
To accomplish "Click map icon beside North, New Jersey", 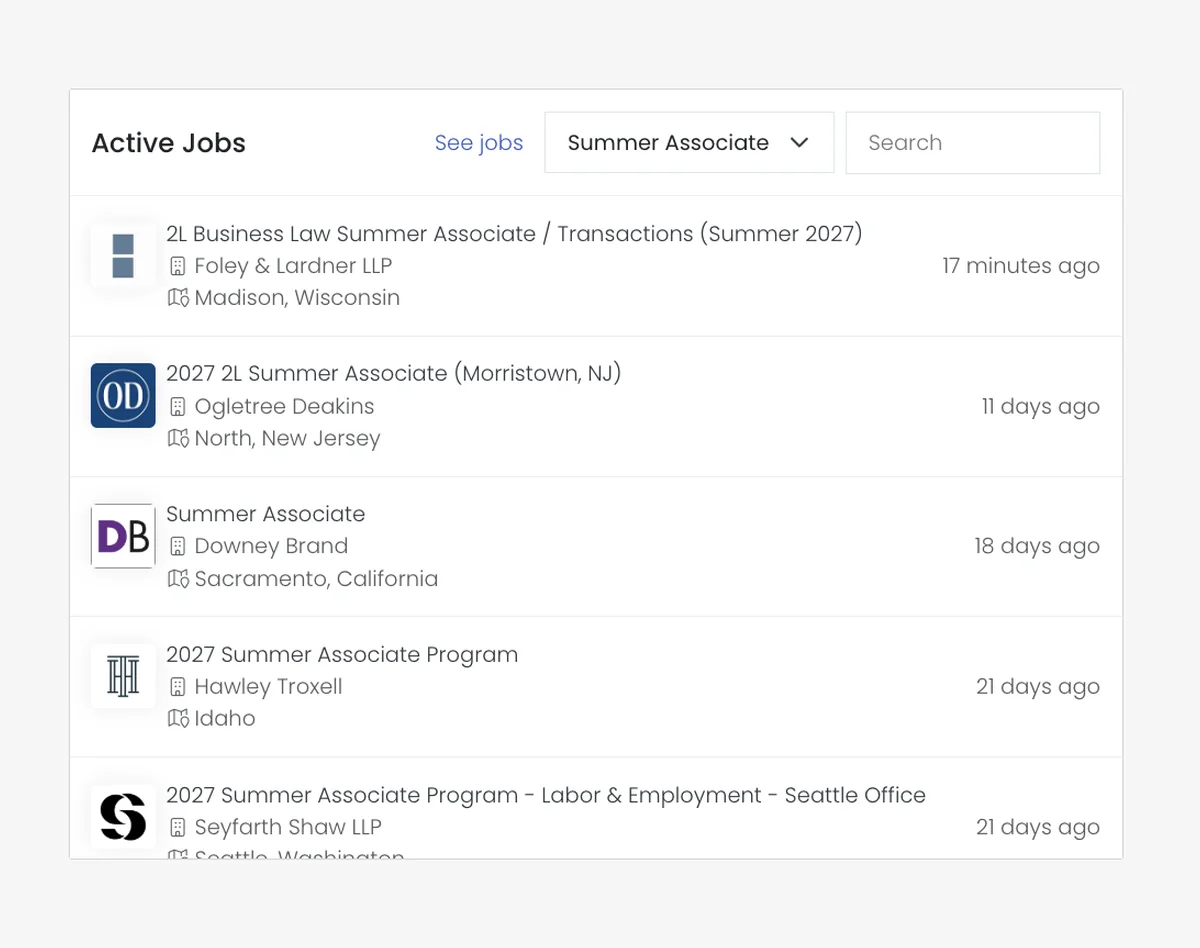I will [x=178, y=438].
